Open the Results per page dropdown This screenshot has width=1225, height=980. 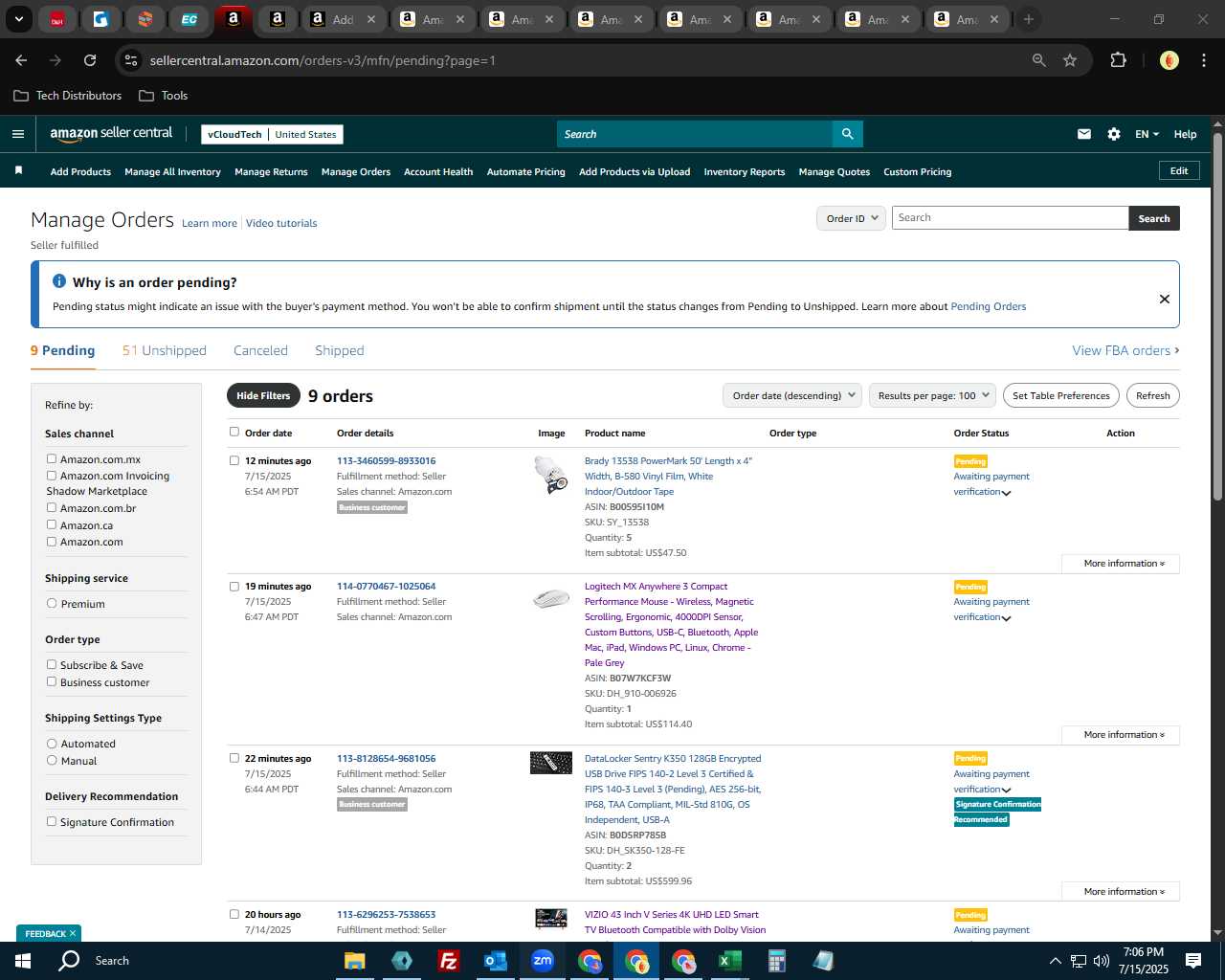click(x=933, y=395)
